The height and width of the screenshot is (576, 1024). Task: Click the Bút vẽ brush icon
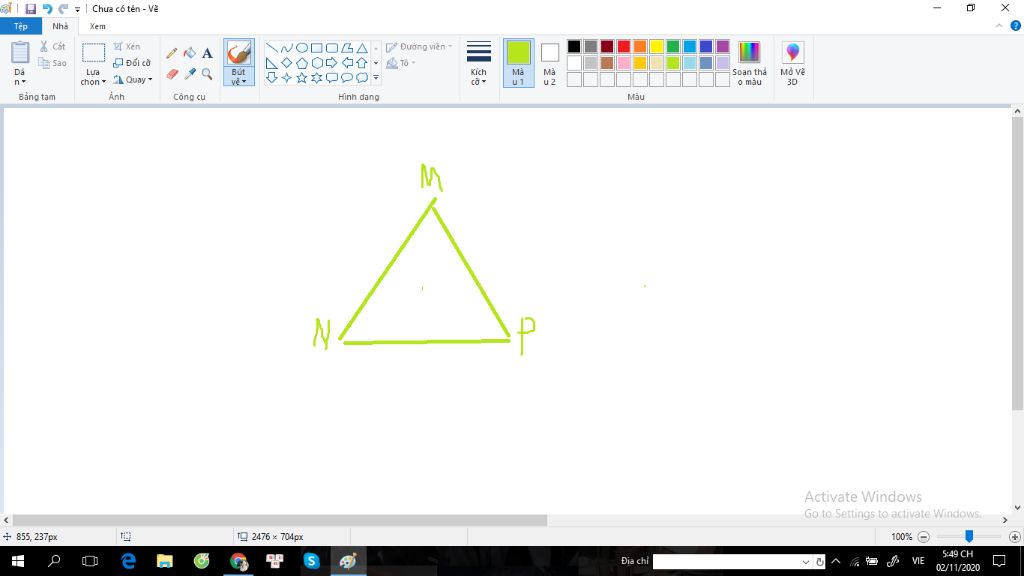coord(239,53)
